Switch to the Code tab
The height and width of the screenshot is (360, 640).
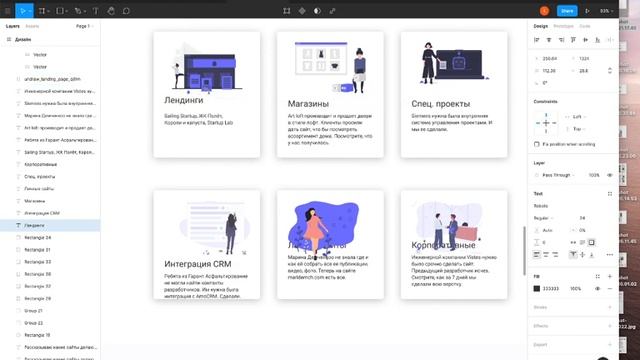(x=585, y=26)
